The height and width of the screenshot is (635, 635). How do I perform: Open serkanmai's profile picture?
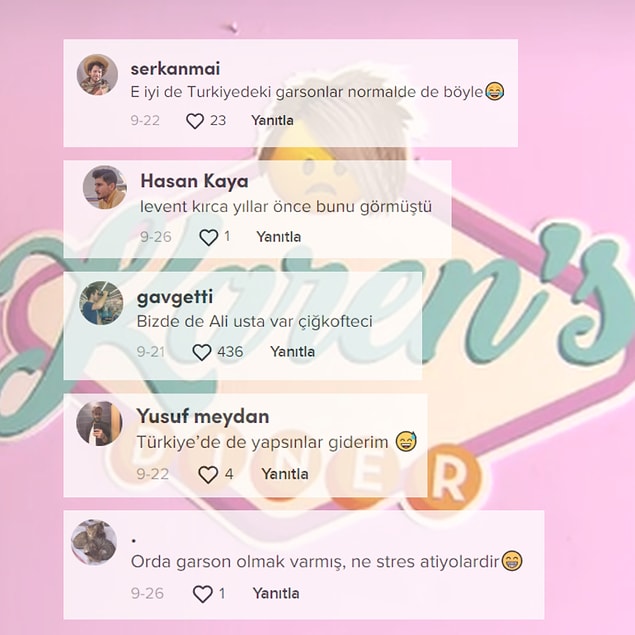click(x=97, y=75)
